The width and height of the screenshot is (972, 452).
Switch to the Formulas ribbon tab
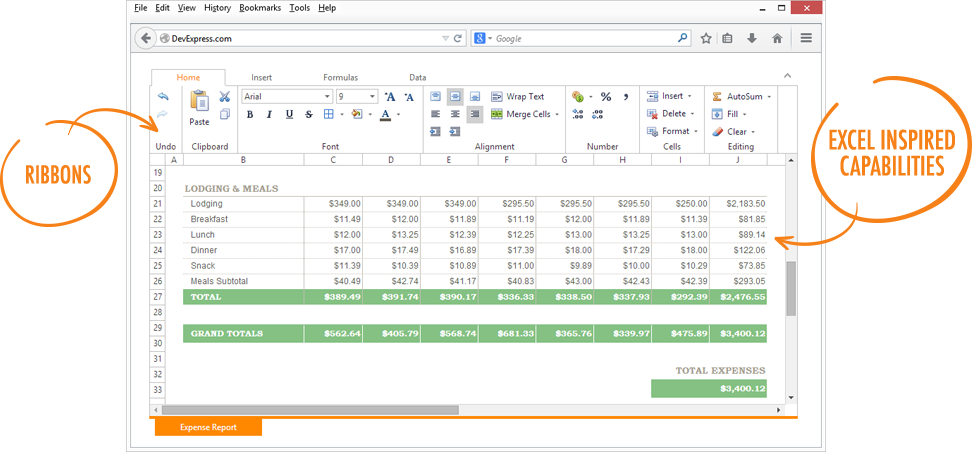coord(340,78)
